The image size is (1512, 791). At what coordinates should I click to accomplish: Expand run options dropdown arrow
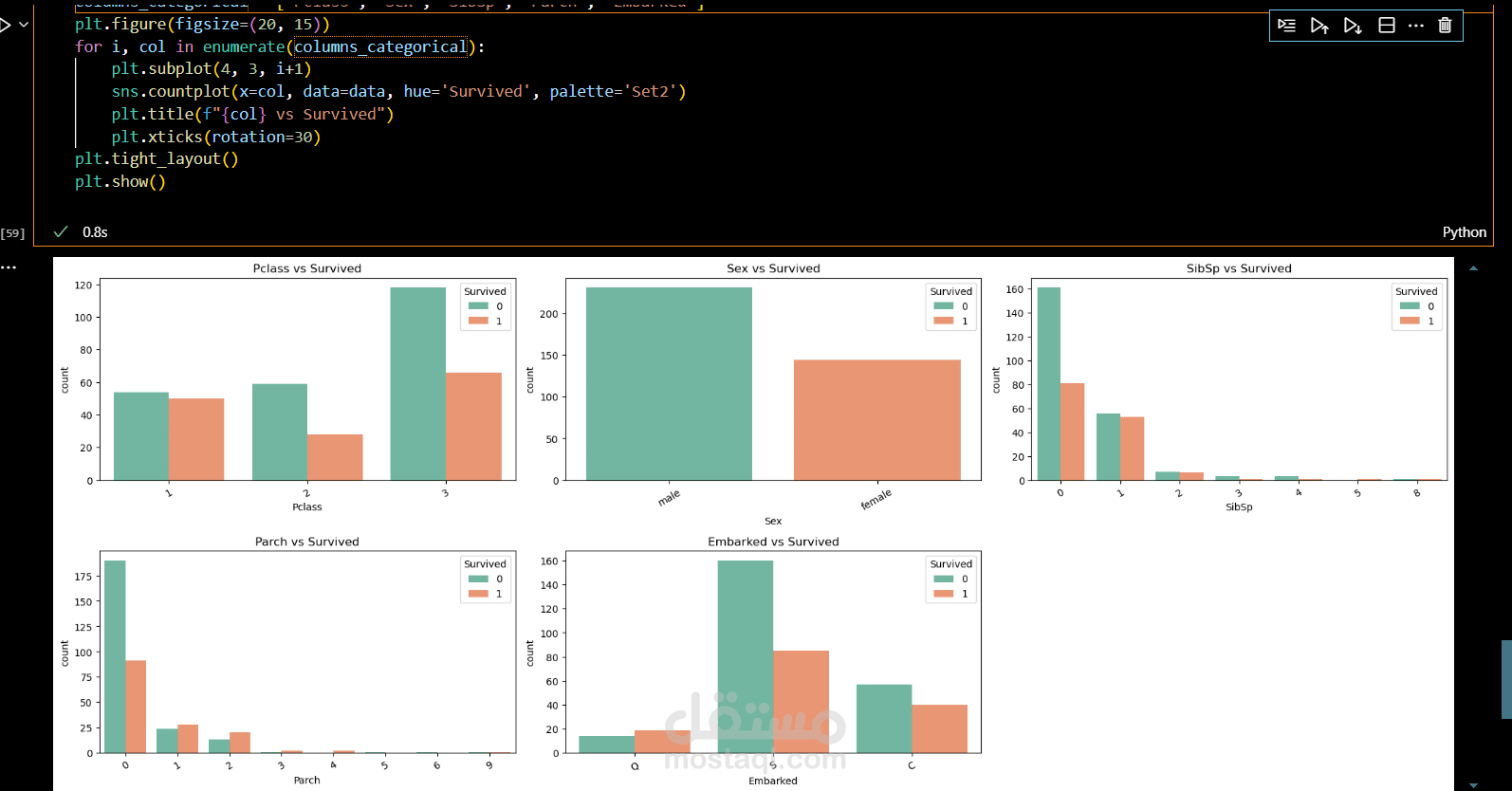click(x=24, y=25)
